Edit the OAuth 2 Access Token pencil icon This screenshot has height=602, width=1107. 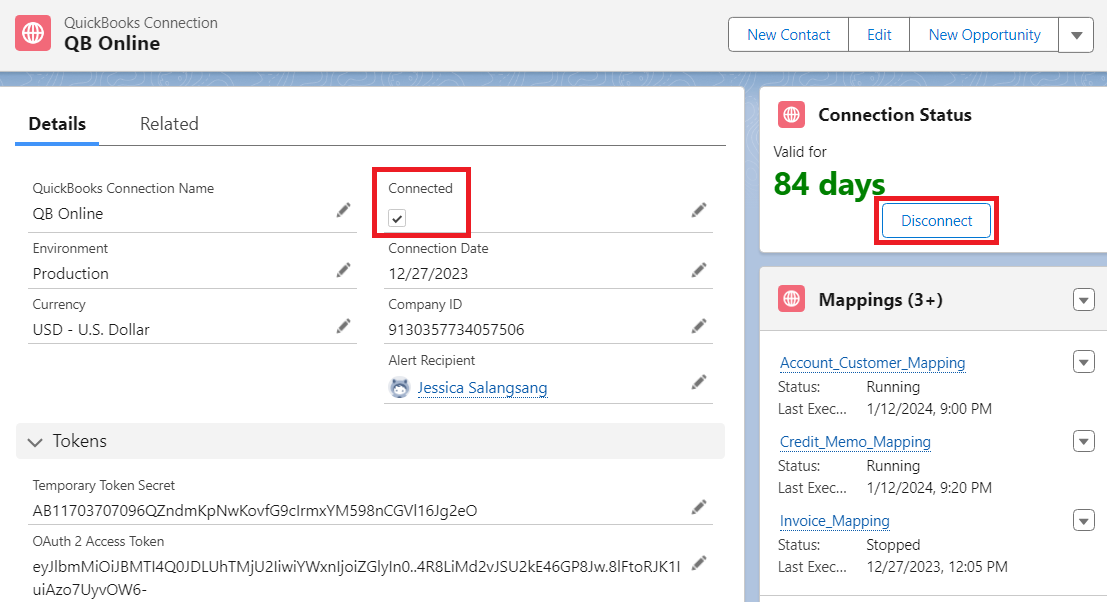[699, 563]
